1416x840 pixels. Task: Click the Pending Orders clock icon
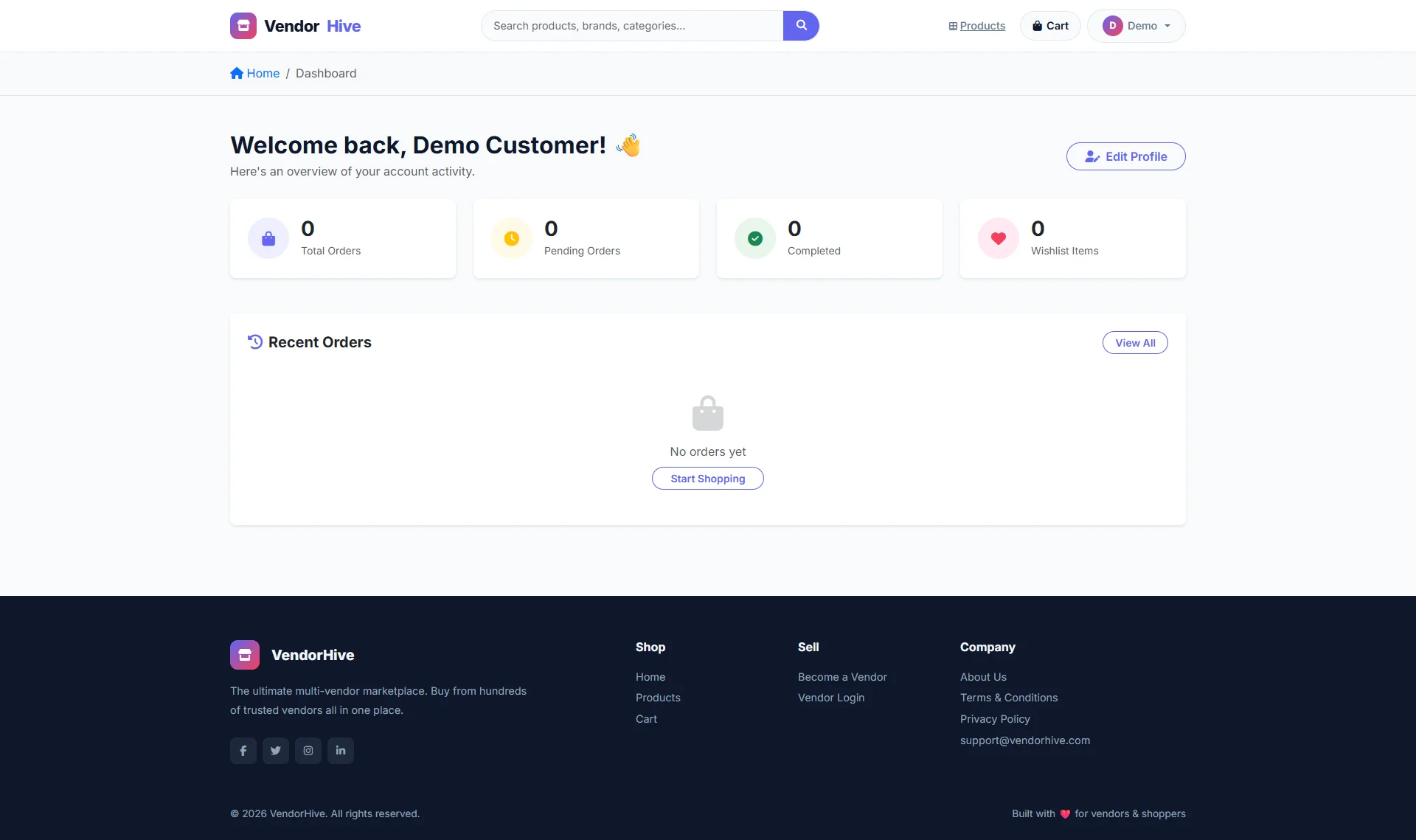tap(512, 238)
